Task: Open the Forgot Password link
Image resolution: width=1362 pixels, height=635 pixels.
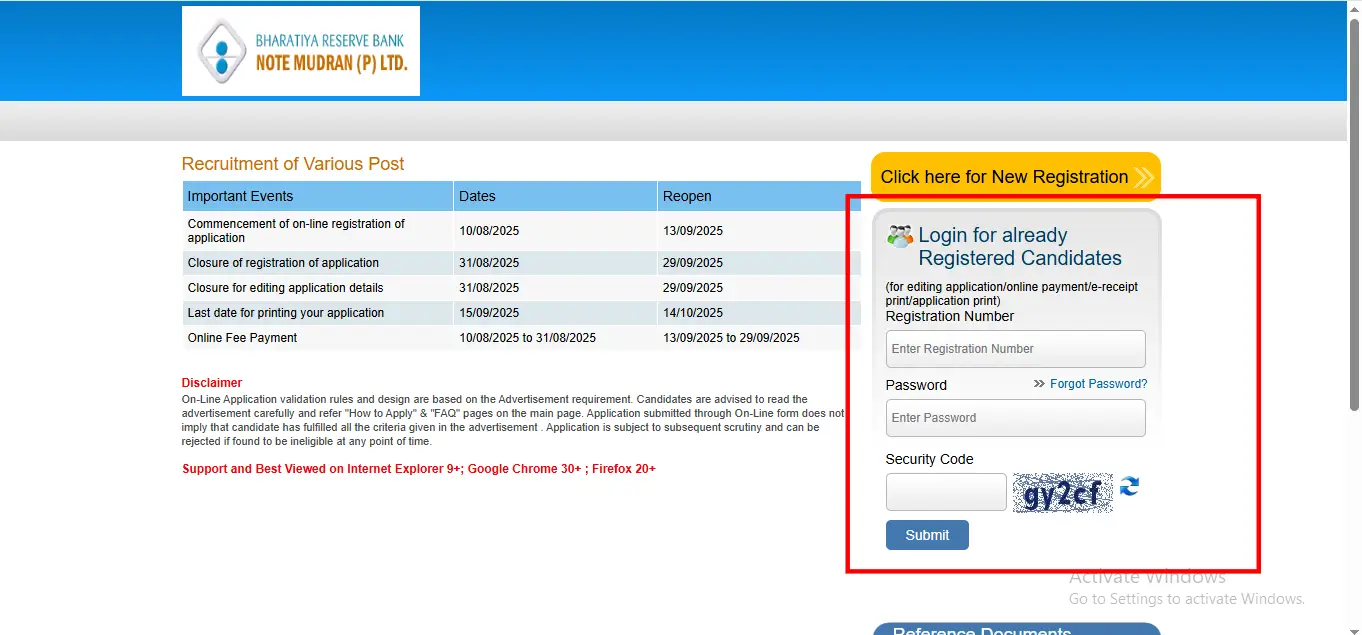Action: tap(1098, 384)
